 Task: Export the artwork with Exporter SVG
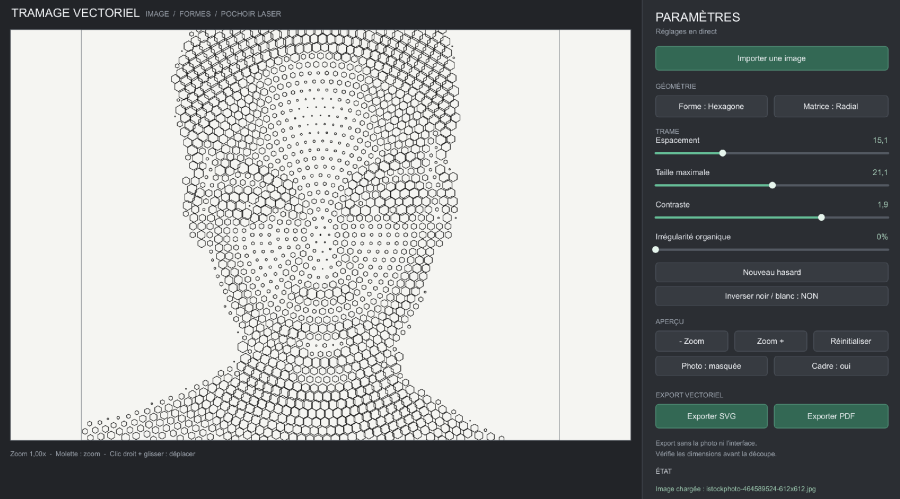(711, 416)
